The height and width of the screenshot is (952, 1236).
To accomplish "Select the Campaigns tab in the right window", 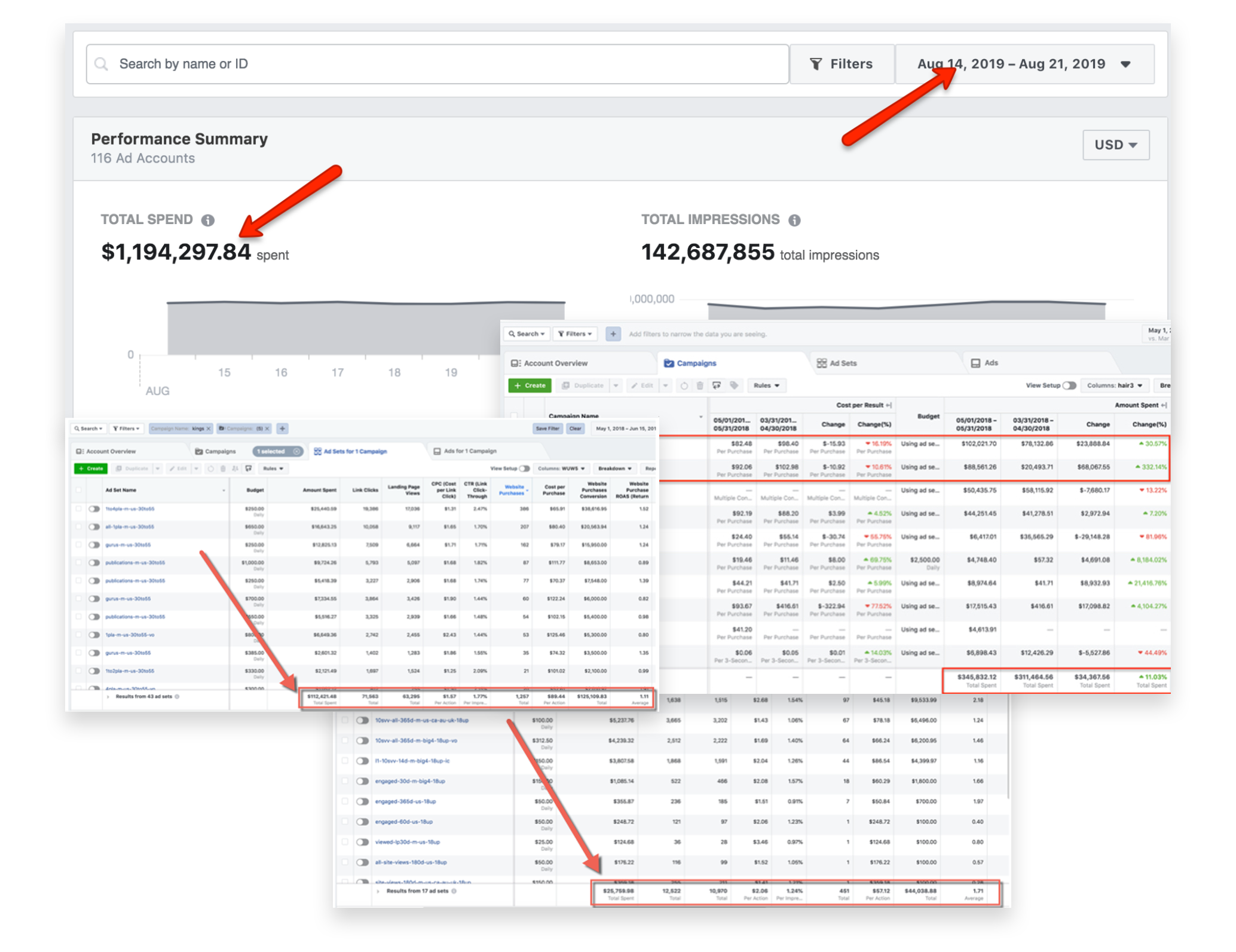I will [690, 363].
